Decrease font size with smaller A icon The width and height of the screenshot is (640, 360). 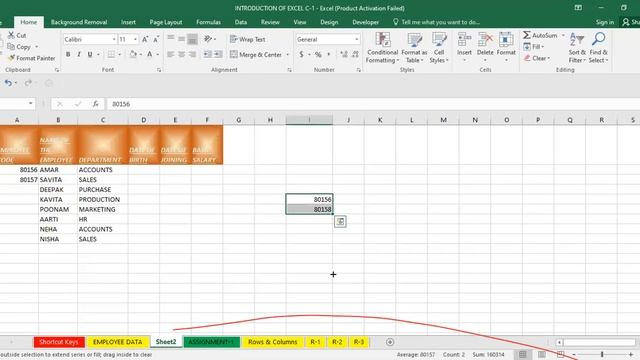(156, 40)
